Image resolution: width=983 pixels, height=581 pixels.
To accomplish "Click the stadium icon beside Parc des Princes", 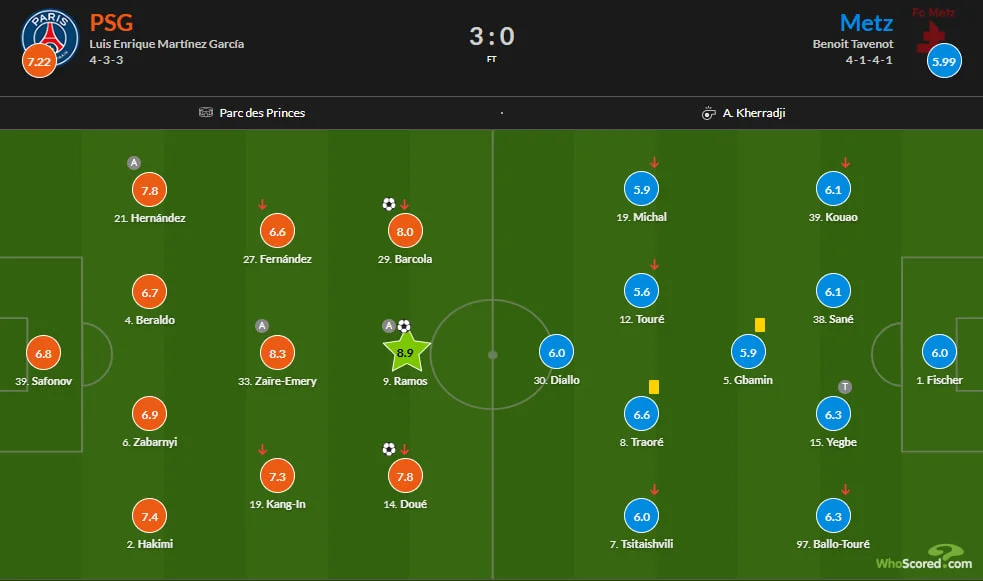I will pyautogui.click(x=206, y=113).
